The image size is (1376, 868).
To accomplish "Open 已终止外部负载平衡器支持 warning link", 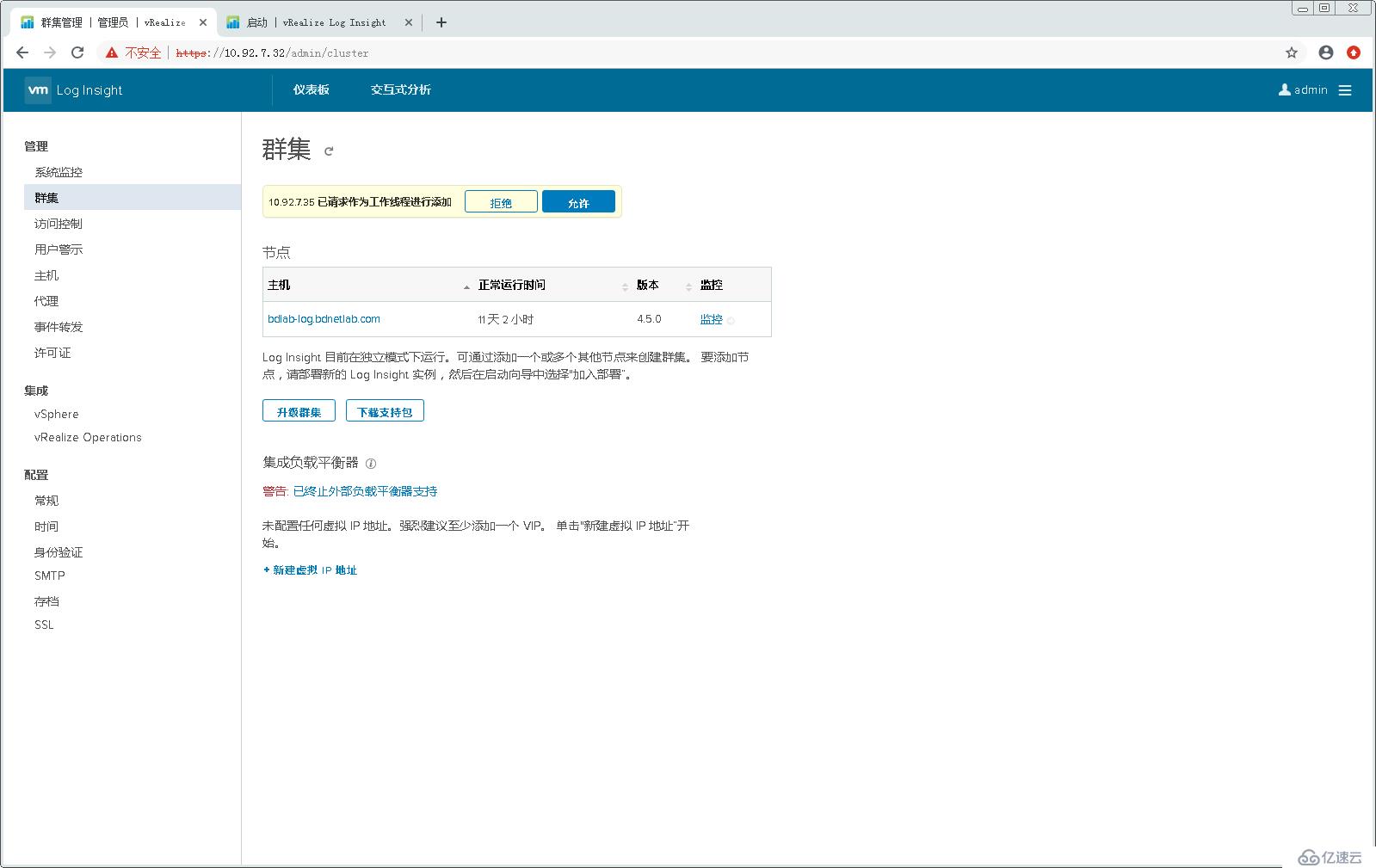I will [x=365, y=491].
